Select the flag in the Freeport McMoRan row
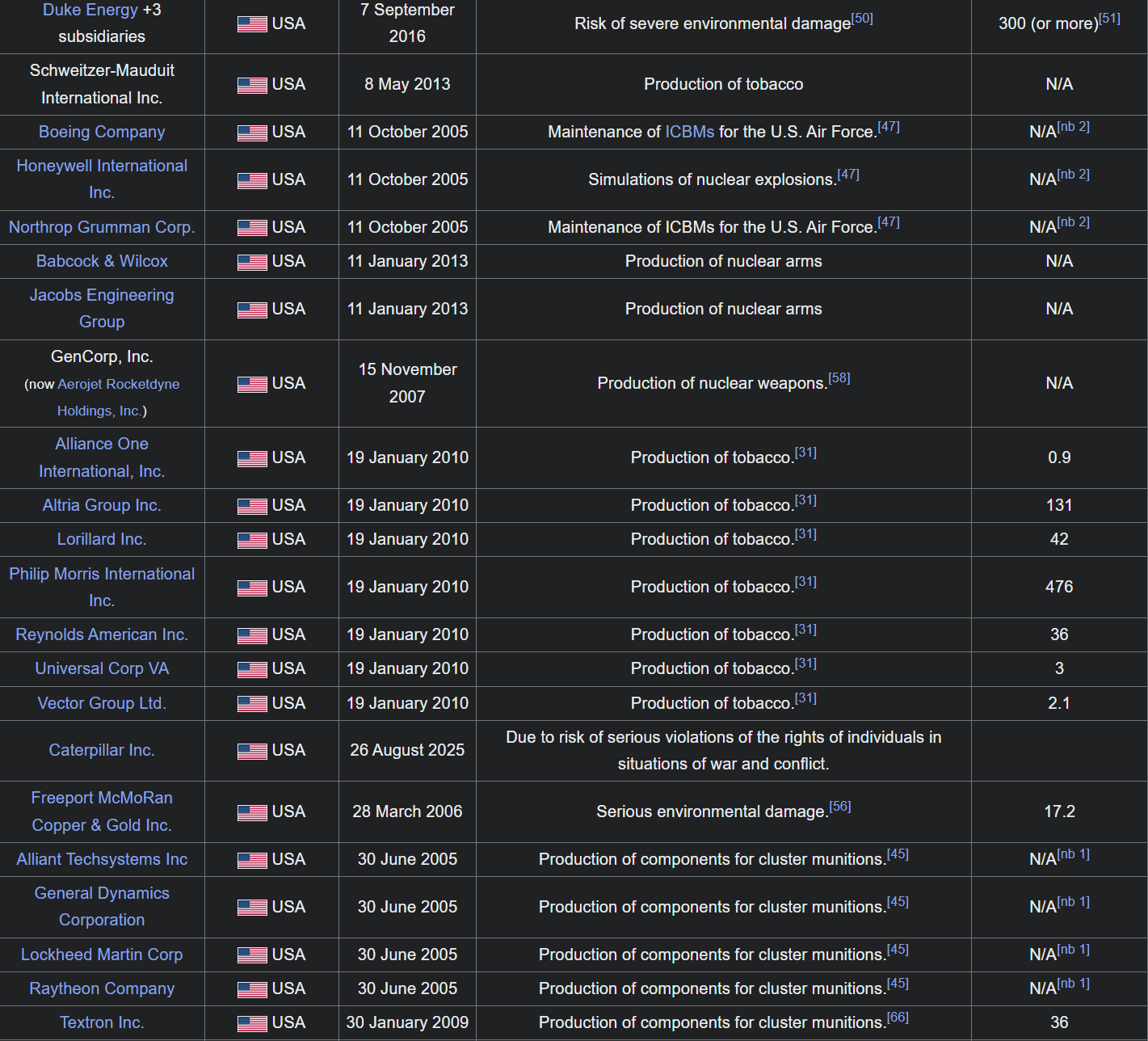 pos(252,812)
